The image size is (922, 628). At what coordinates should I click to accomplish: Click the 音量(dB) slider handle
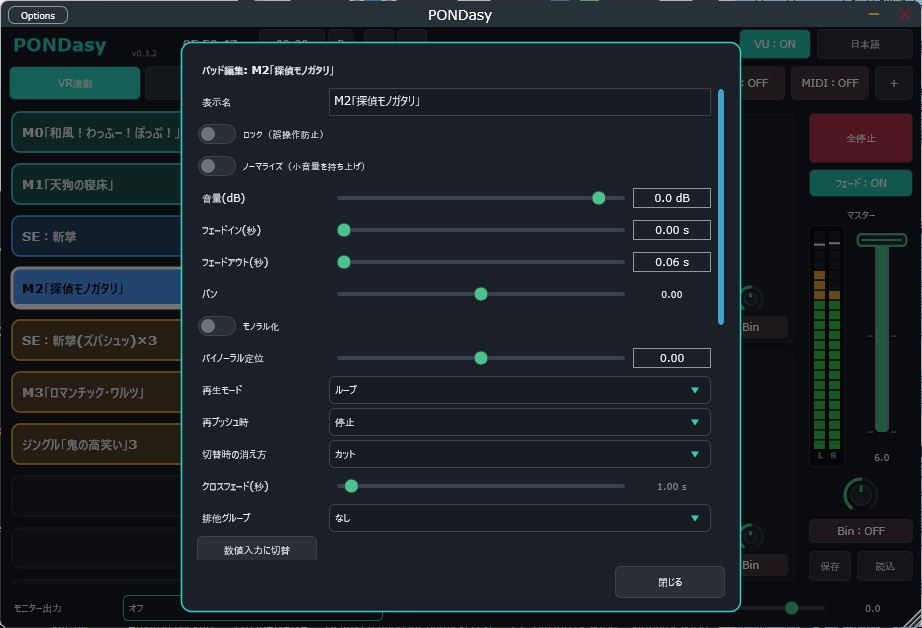point(599,198)
